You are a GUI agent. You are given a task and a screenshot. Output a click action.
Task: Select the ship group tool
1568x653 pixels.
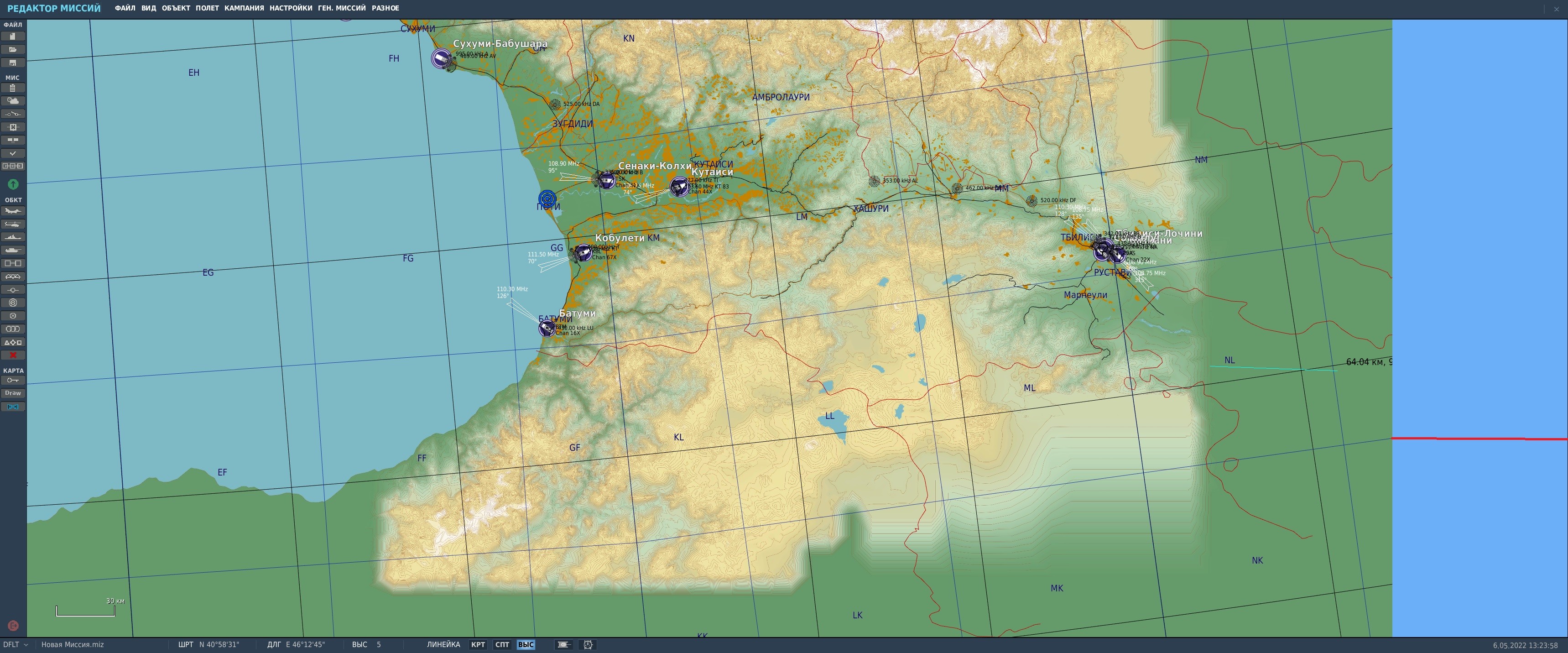tap(13, 237)
